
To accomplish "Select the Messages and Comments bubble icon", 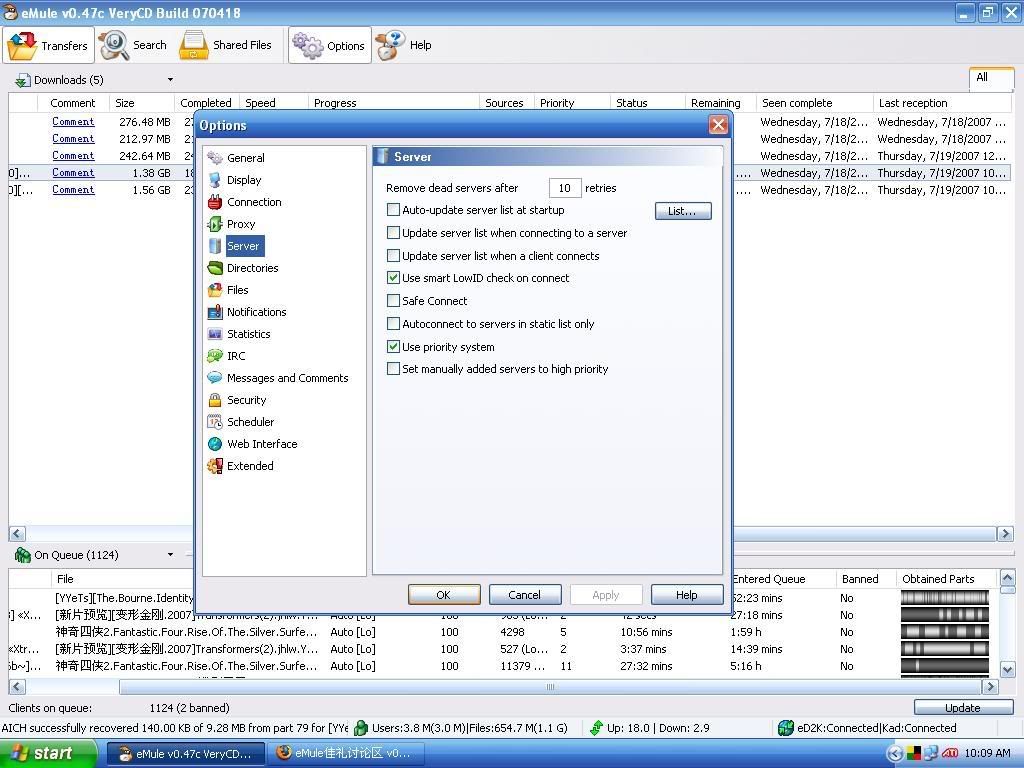I will [x=215, y=378].
